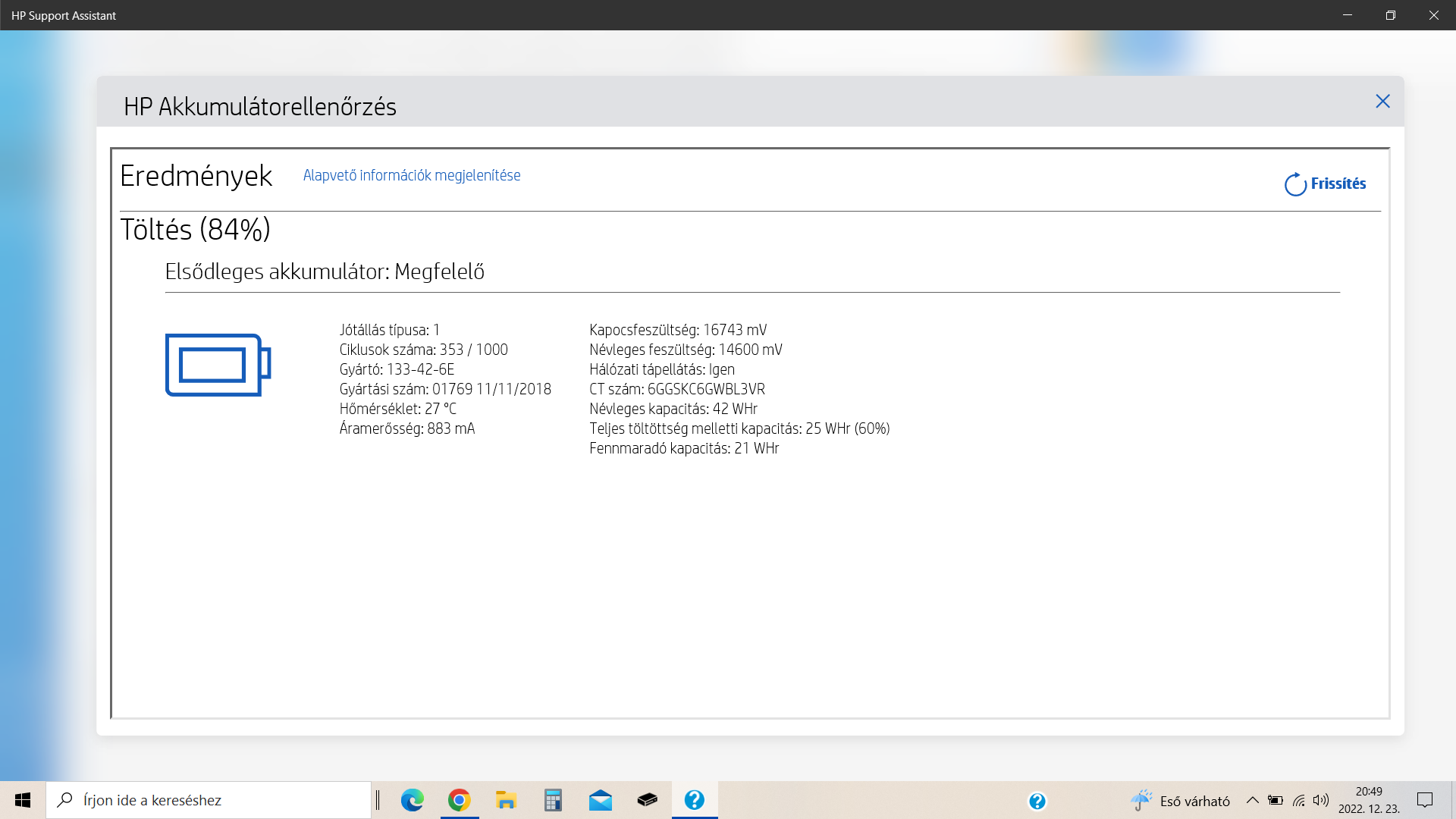Screen dimensions: 1456x819
Task: Click Elsődleges akkumulátor: Megfelelő heading
Action: pos(325,271)
